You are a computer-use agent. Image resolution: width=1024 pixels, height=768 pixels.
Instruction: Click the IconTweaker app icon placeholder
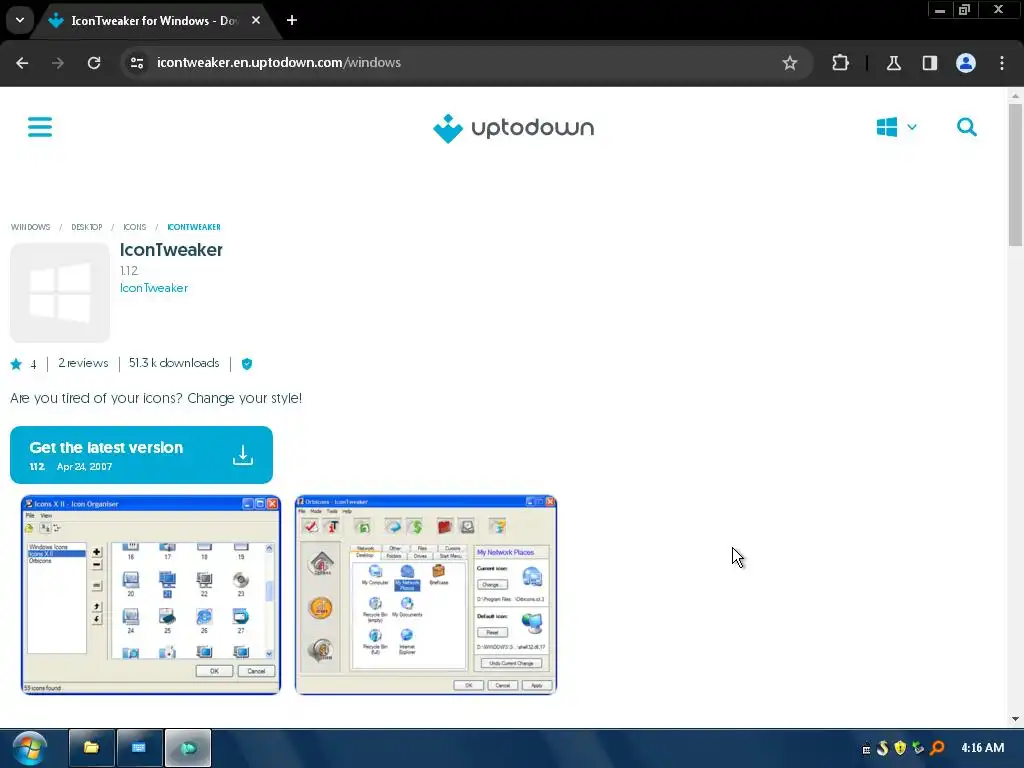(60, 293)
